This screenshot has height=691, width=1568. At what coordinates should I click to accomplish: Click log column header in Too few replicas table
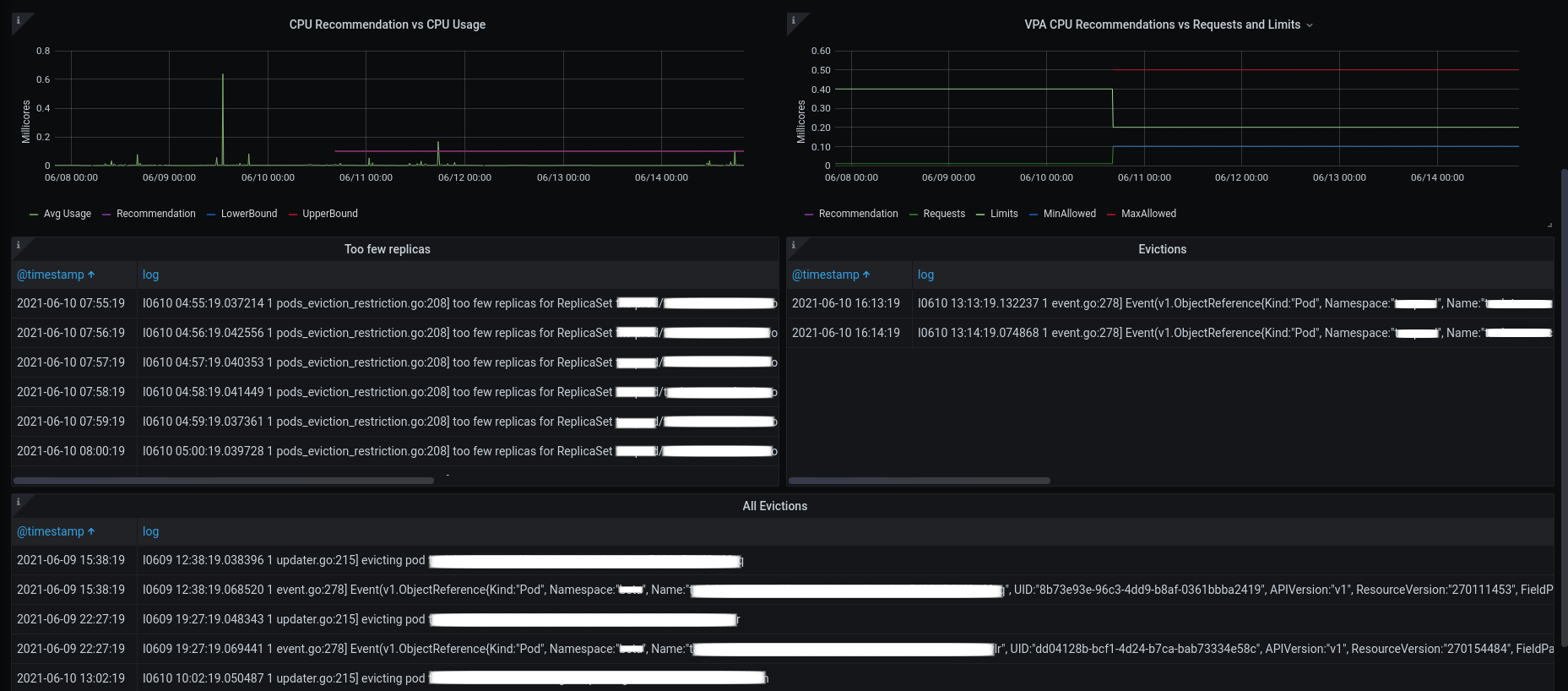[150, 275]
